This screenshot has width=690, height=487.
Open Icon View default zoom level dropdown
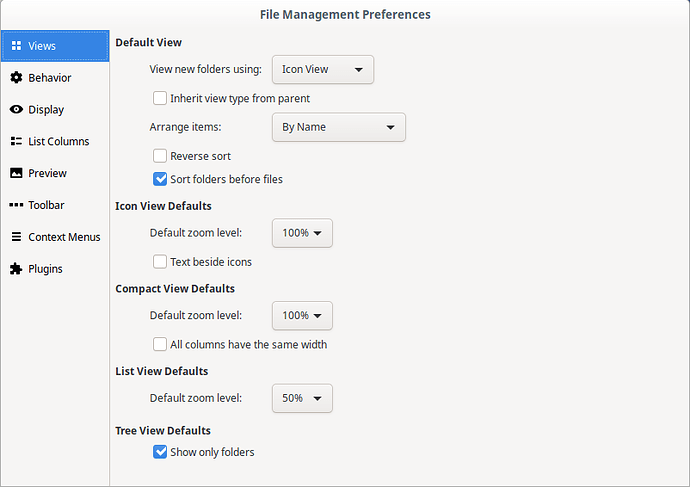tap(302, 233)
